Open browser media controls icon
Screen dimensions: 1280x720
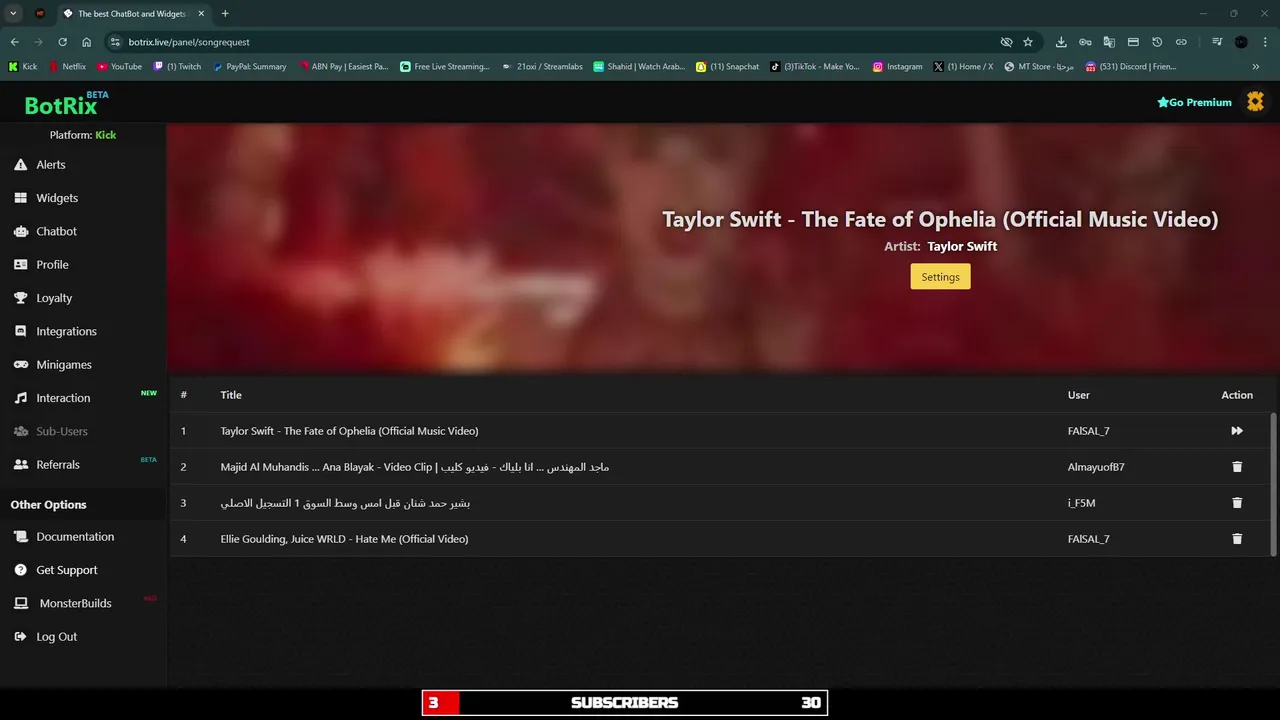[1217, 42]
